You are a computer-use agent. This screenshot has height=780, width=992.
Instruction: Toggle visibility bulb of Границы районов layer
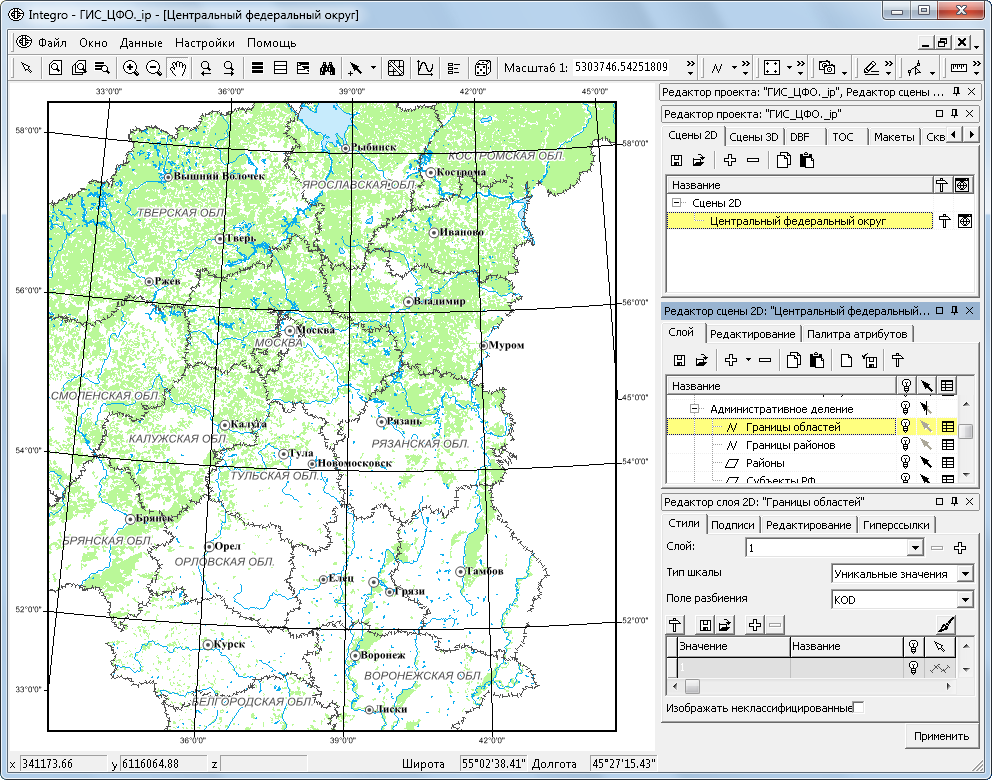point(905,445)
